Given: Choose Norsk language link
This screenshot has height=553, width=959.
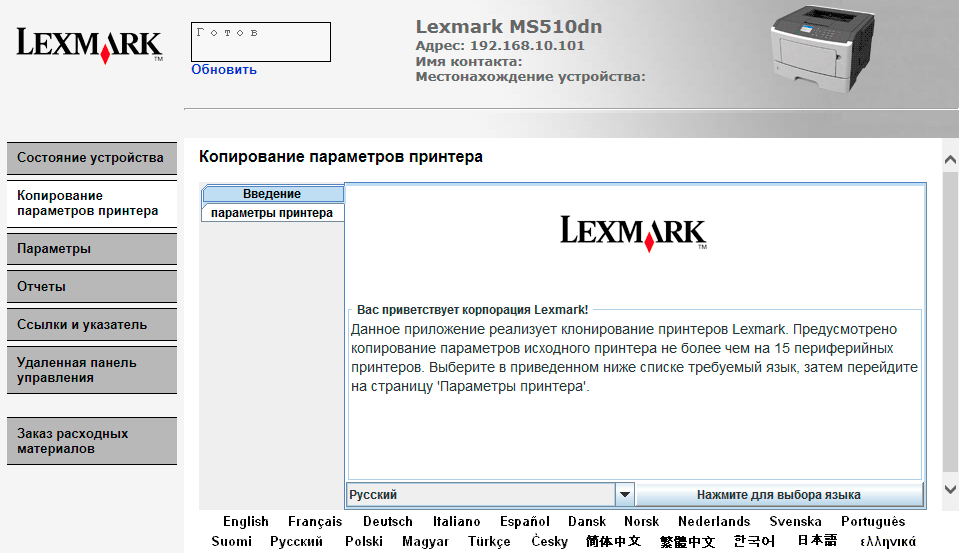Looking at the screenshot, I should click(x=642, y=522).
